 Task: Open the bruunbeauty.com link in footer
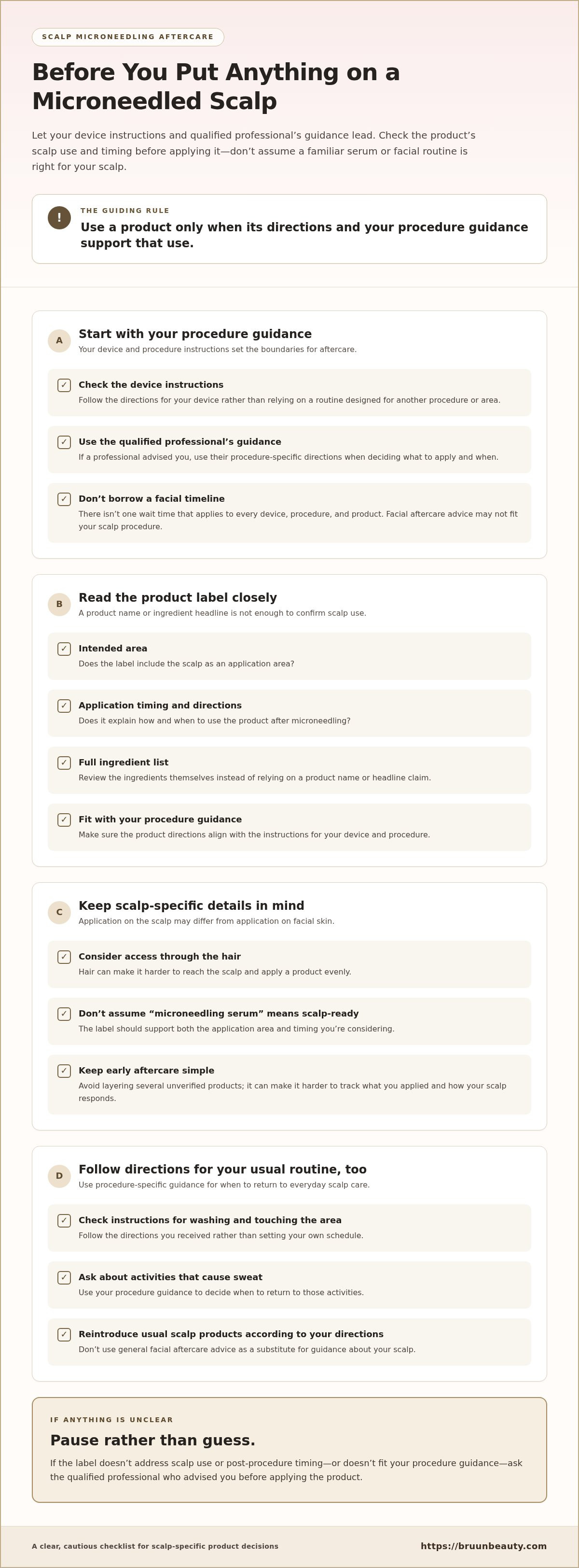483,1546
